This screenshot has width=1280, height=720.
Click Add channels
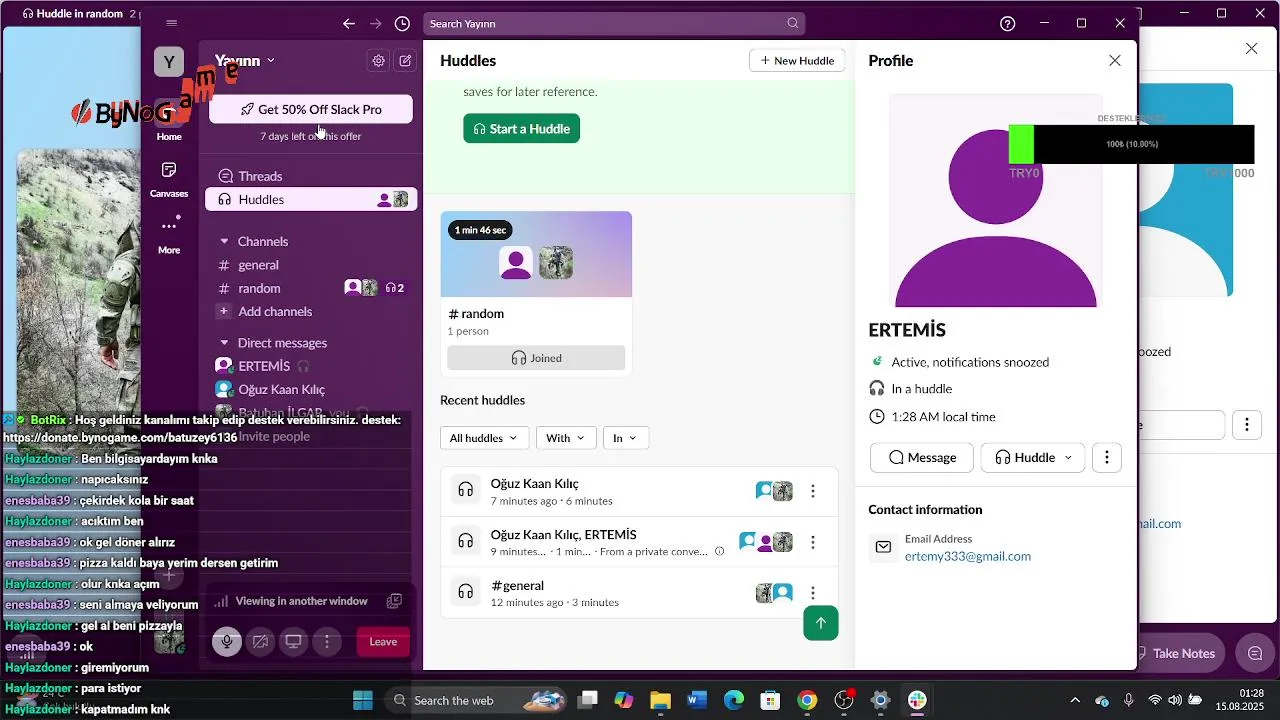[x=311, y=311]
